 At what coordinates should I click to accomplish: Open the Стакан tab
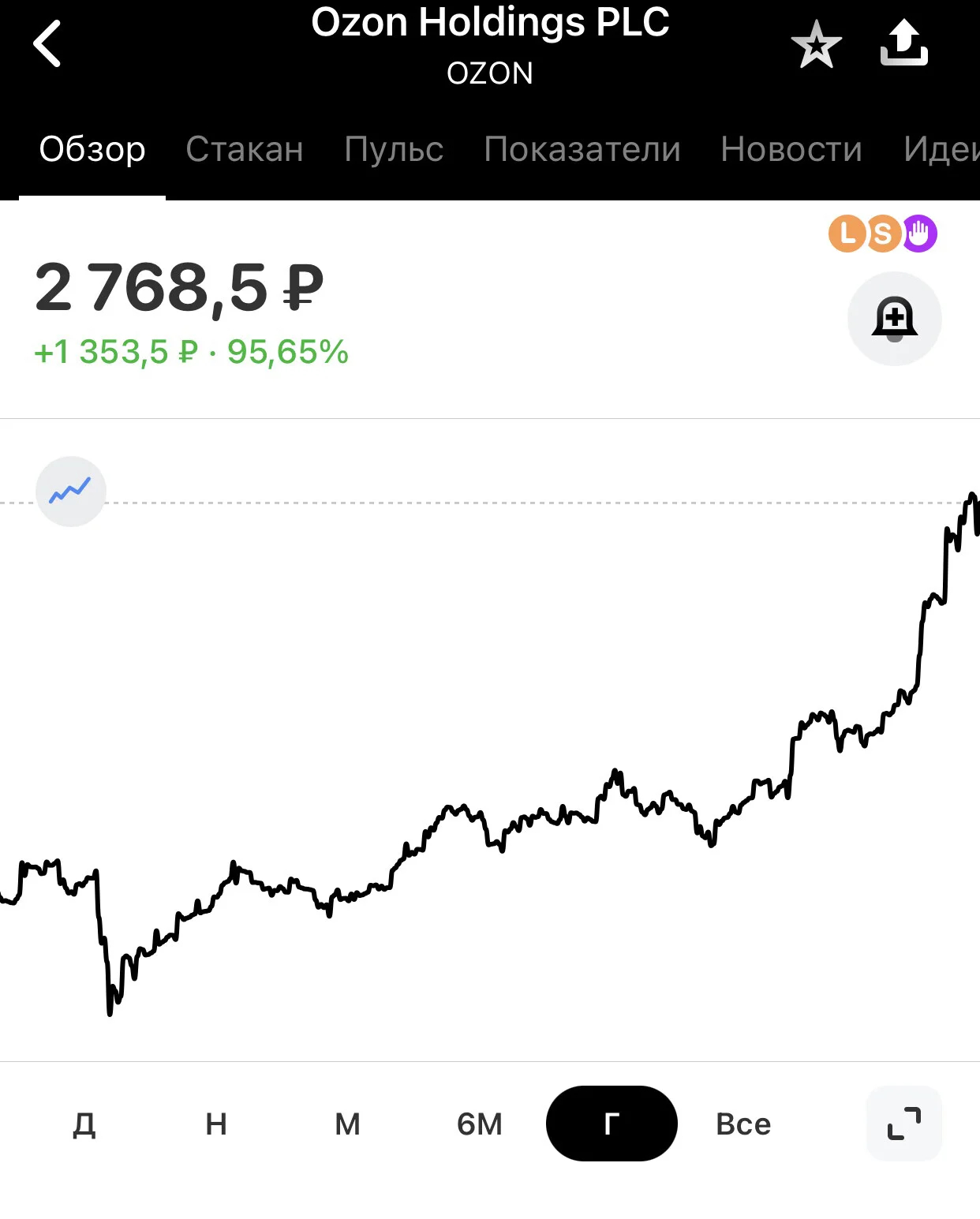tap(245, 149)
